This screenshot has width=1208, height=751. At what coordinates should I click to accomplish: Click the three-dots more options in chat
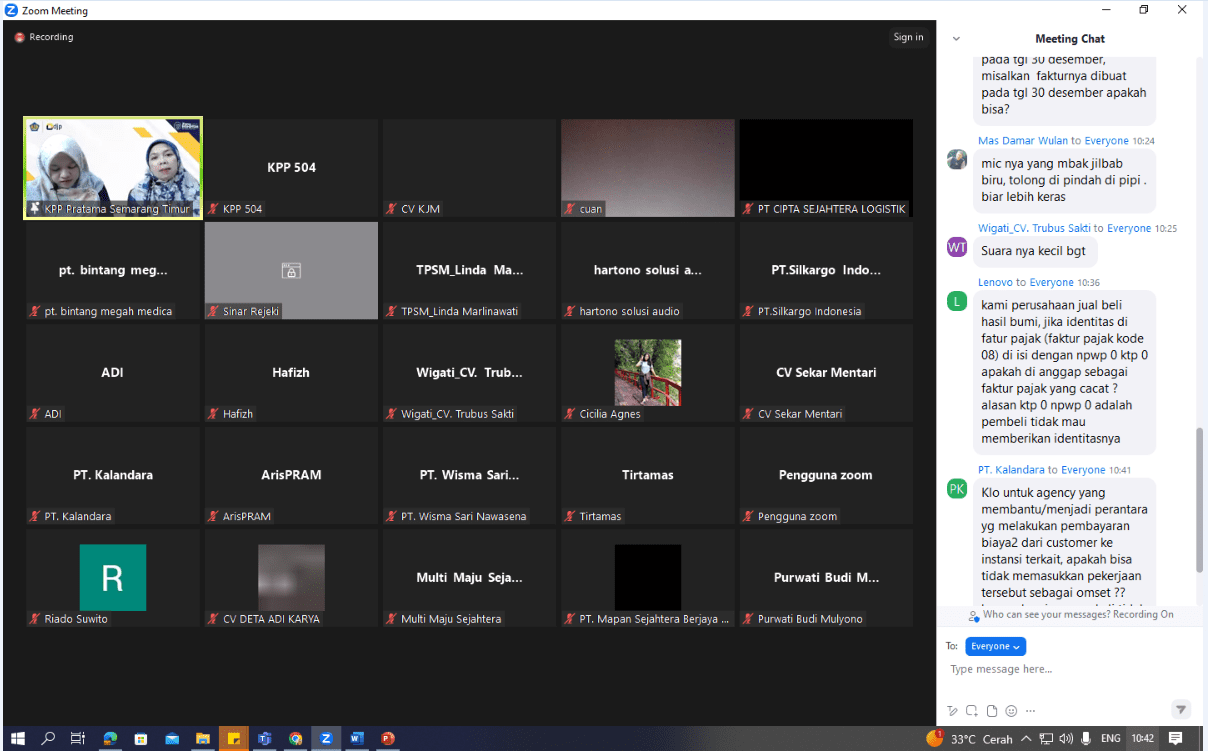click(x=1030, y=711)
